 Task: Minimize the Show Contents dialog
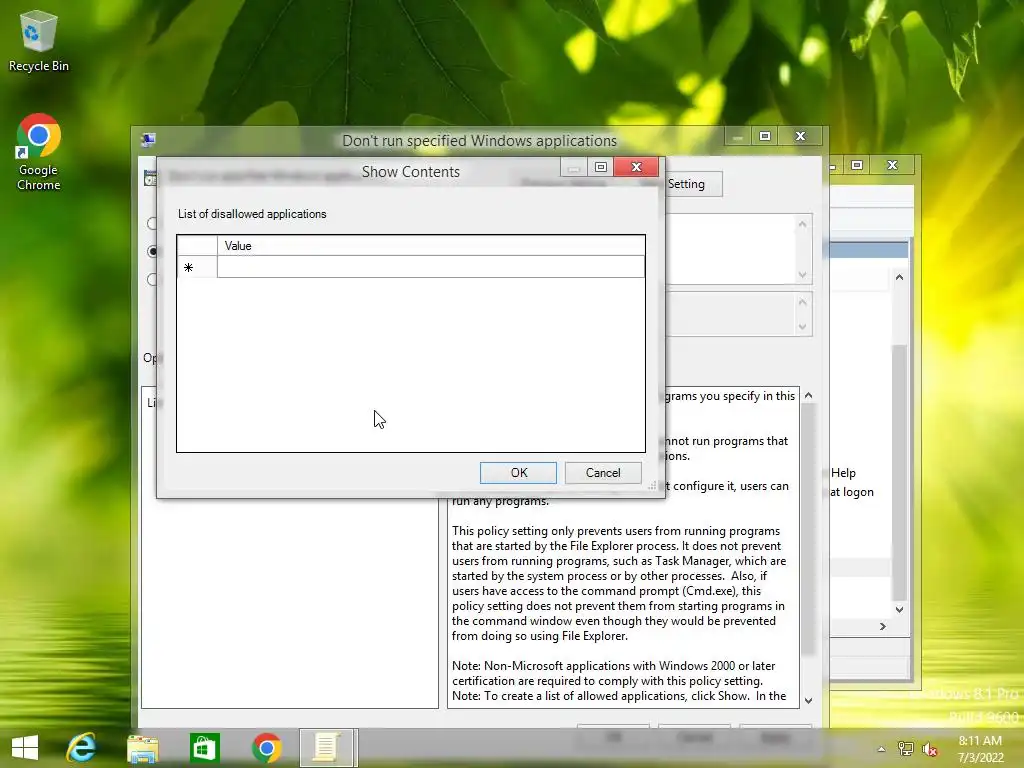pos(573,167)
